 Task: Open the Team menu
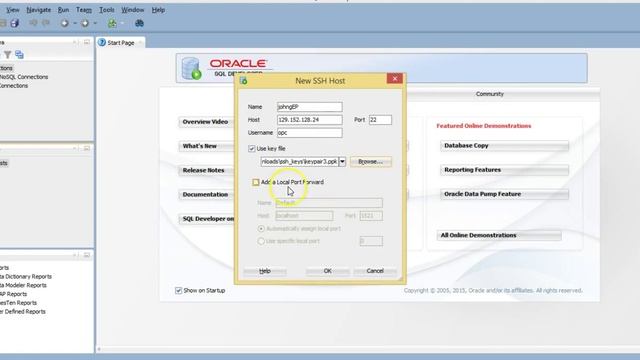tap(84, 10)
